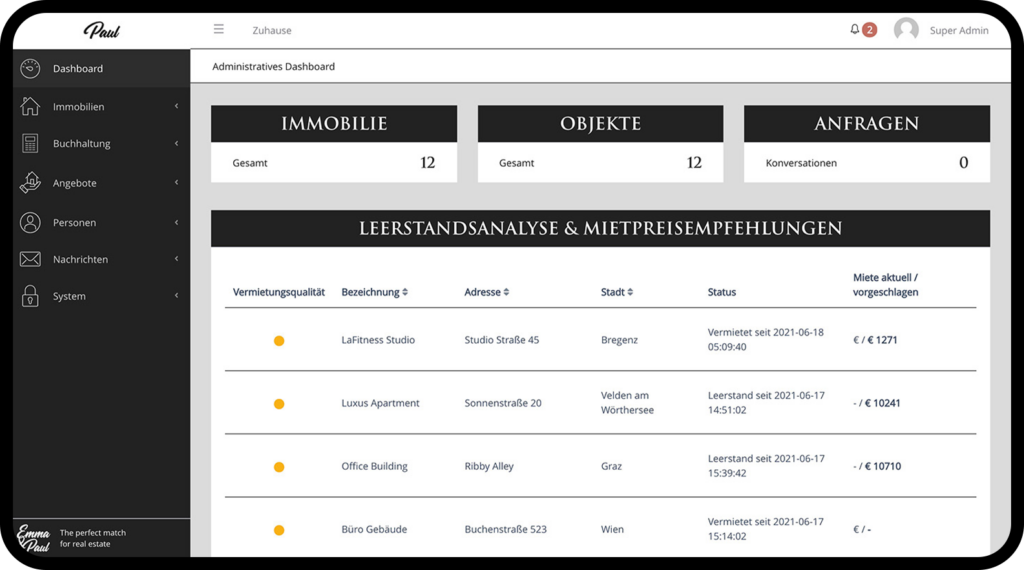
Task: Sort table by Bezeichnung column
Action: click(x=375, y=292)
